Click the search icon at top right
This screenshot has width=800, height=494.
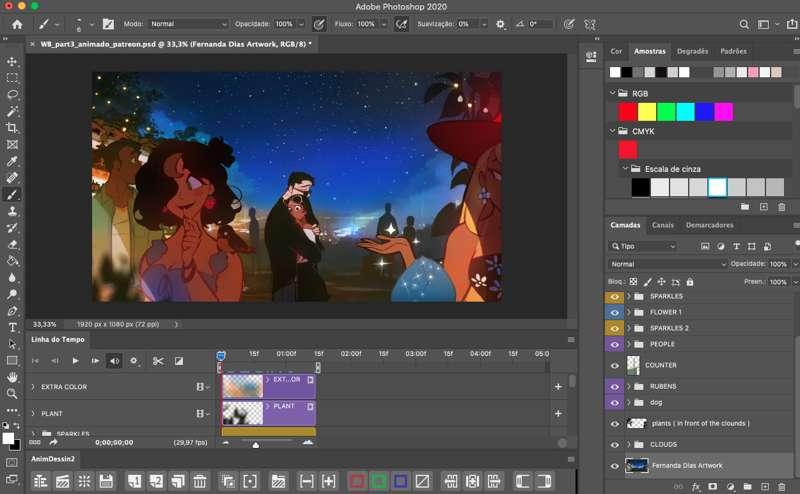[744, 24]
